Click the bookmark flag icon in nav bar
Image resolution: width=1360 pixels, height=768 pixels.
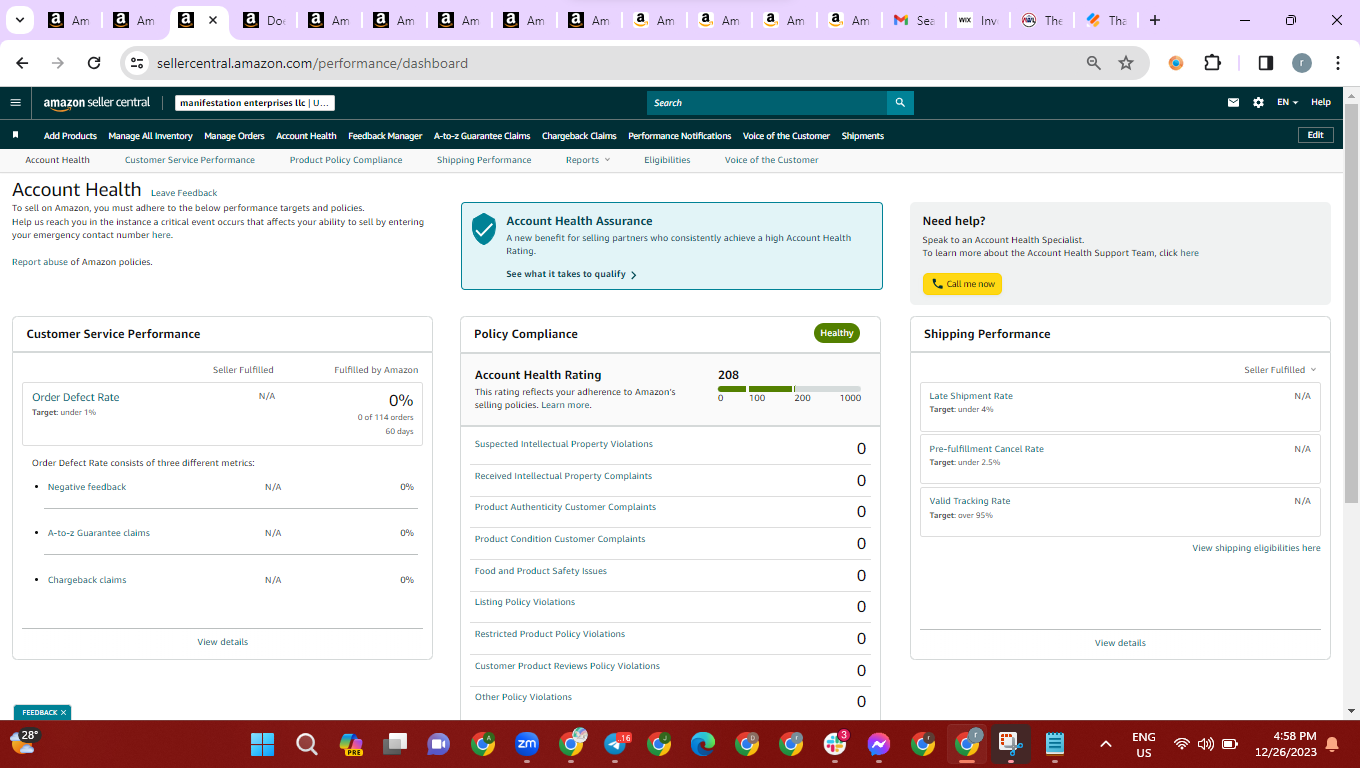pos(15,135)
